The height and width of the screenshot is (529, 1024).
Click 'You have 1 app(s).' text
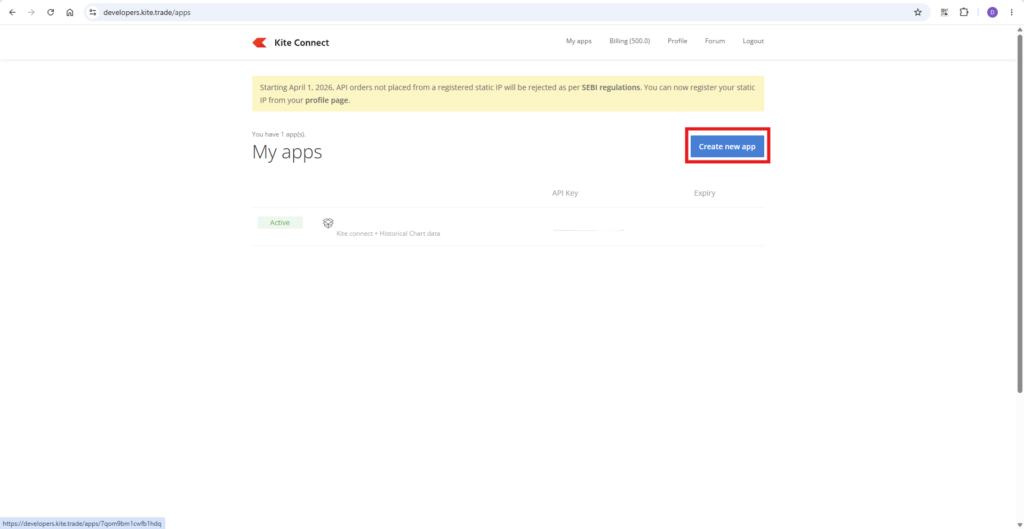click(x=279, y=135)
